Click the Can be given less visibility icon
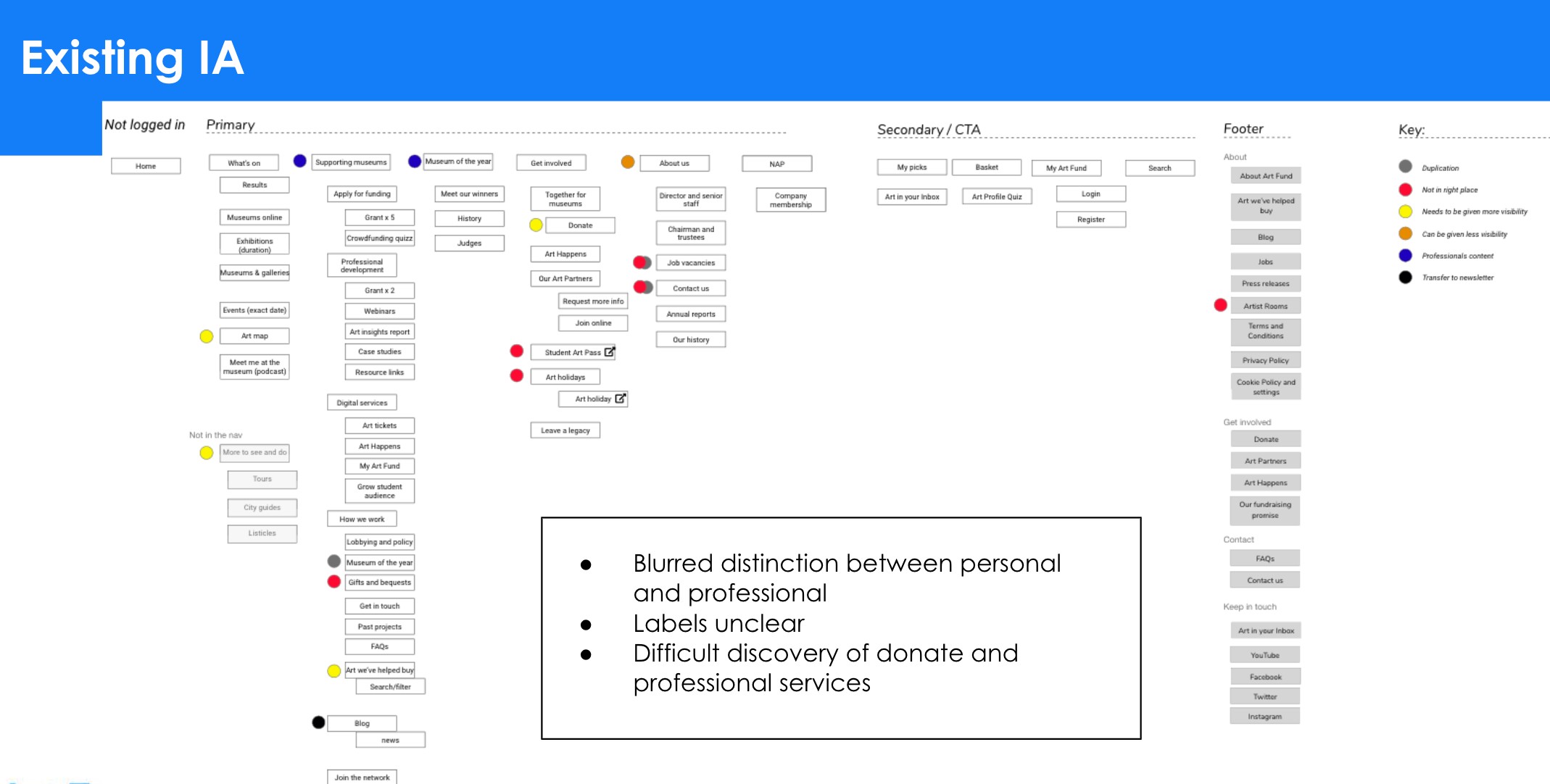This screenshot has width=1550, height=784. [1407, 235]
